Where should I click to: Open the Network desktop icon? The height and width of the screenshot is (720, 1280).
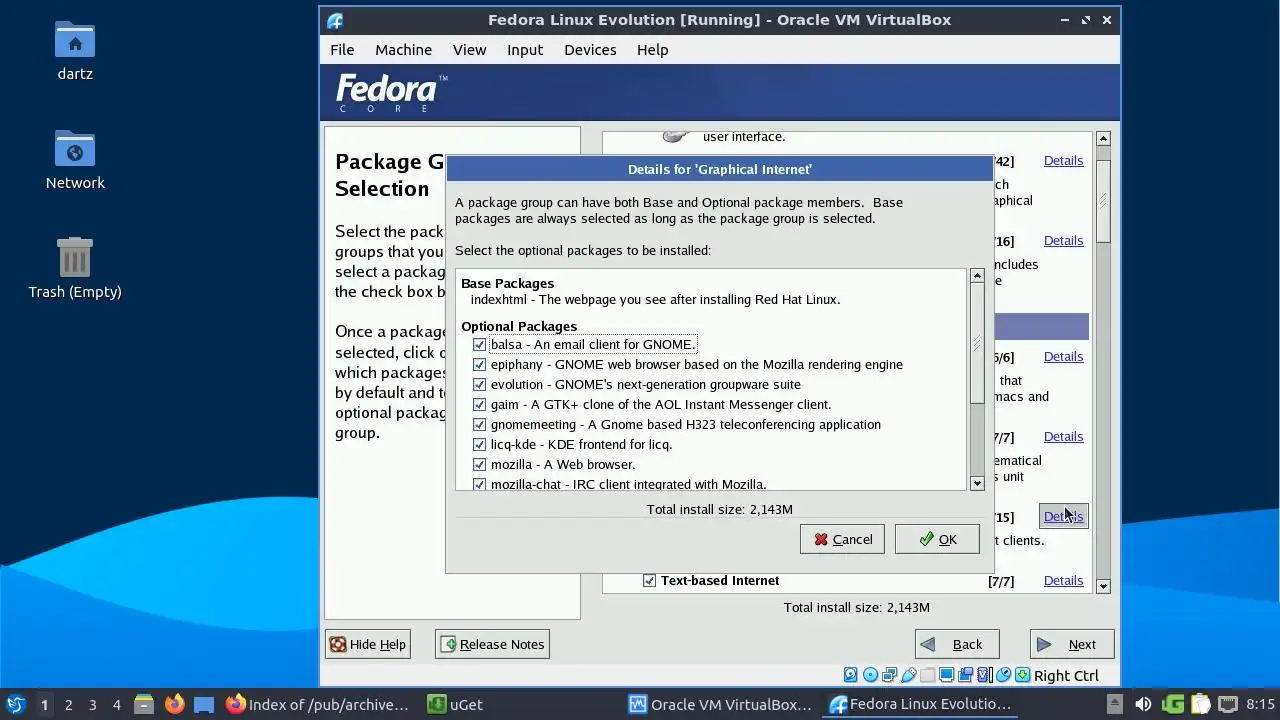coord(75,149)
